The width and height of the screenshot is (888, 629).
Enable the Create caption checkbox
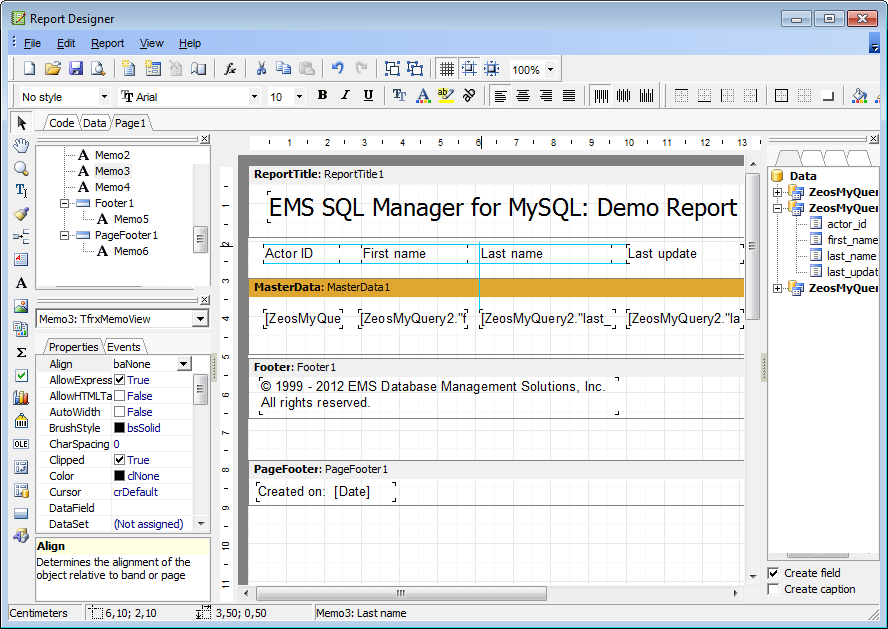[773, 589]
